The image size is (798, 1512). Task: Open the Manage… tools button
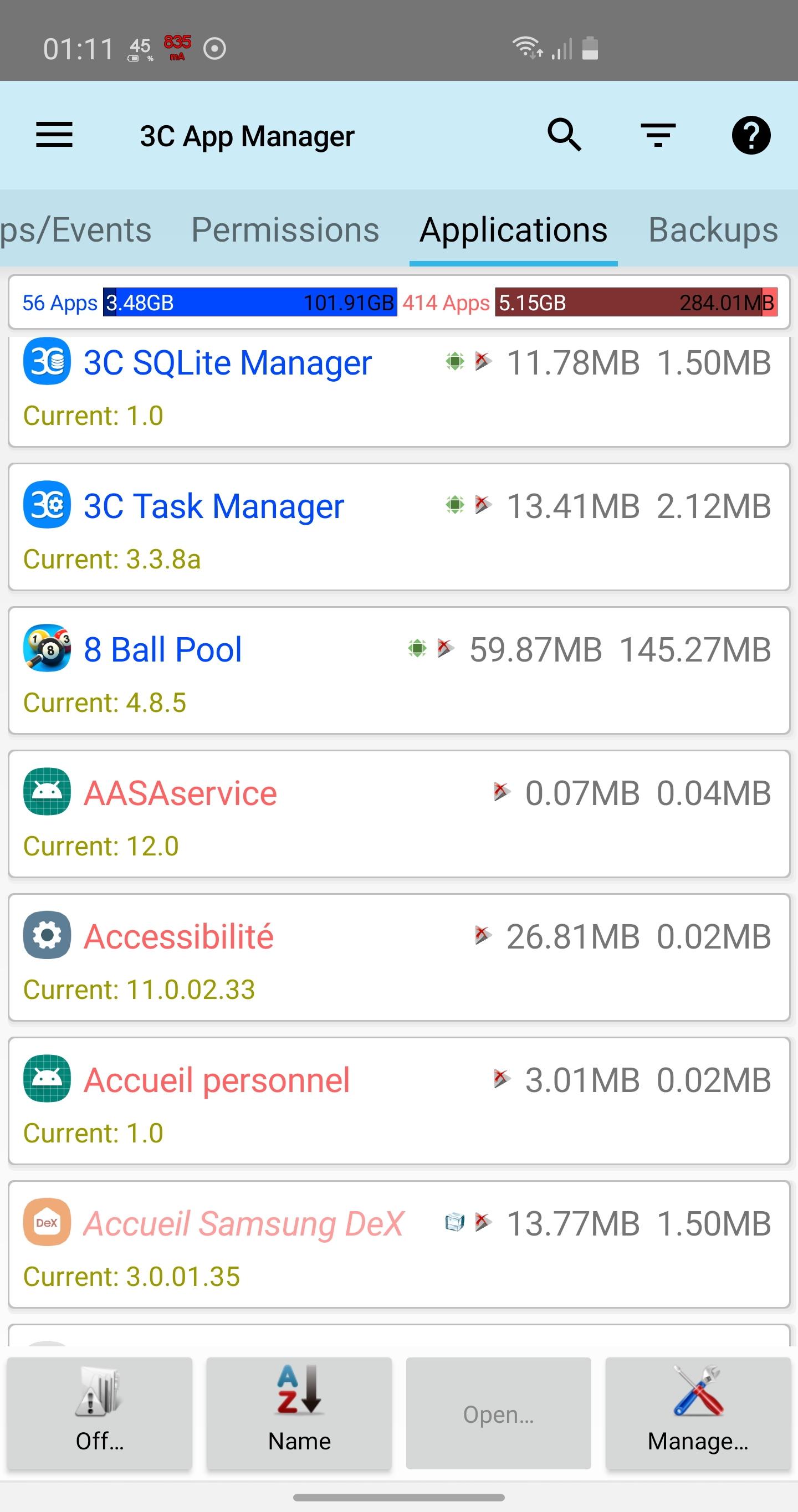click(698, 1413)
